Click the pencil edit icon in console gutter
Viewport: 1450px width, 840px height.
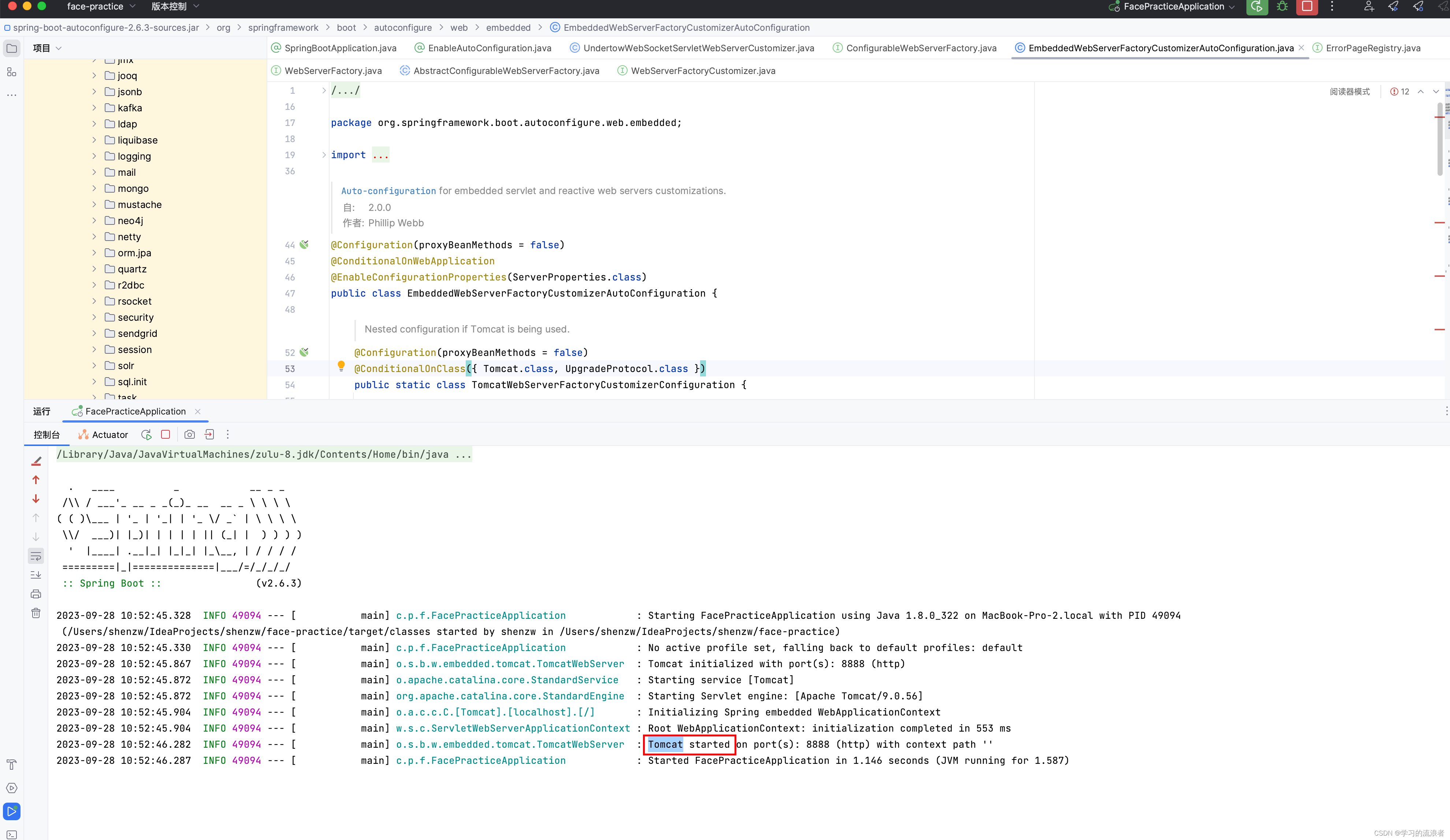[36, 461]
